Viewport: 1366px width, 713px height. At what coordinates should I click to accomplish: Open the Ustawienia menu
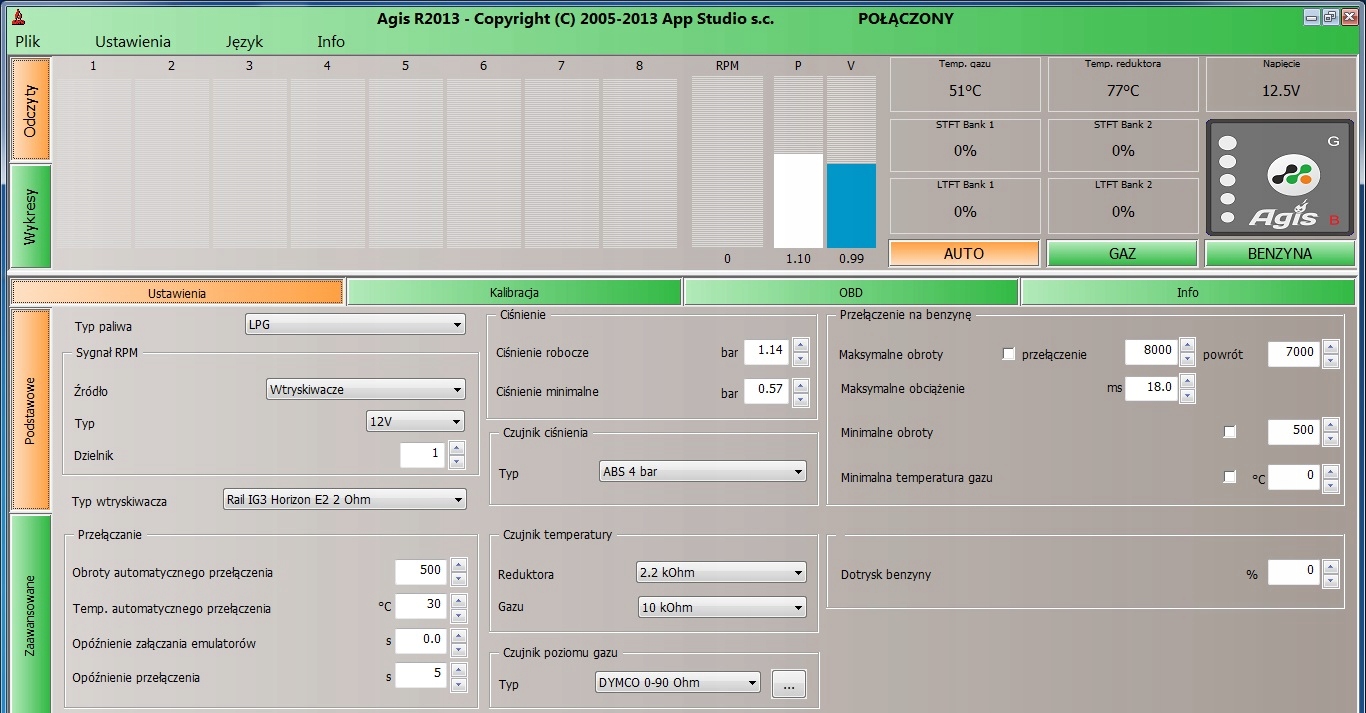click(133, 42)
